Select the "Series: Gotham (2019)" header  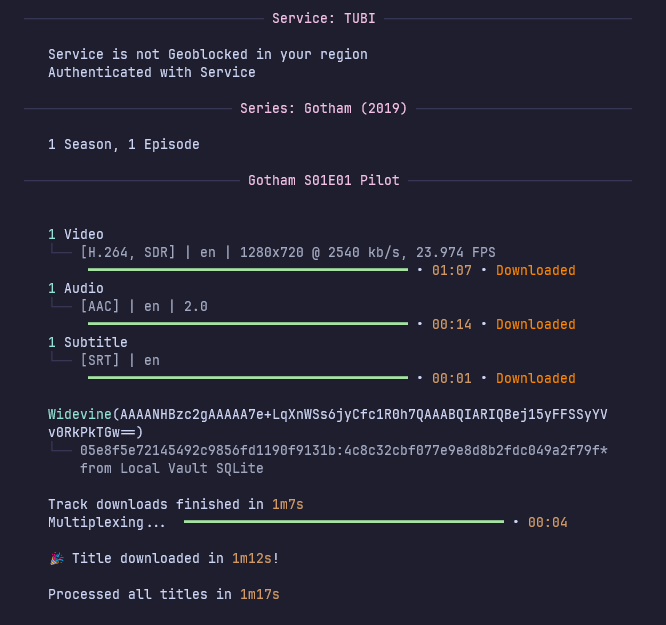coord(323,108)
